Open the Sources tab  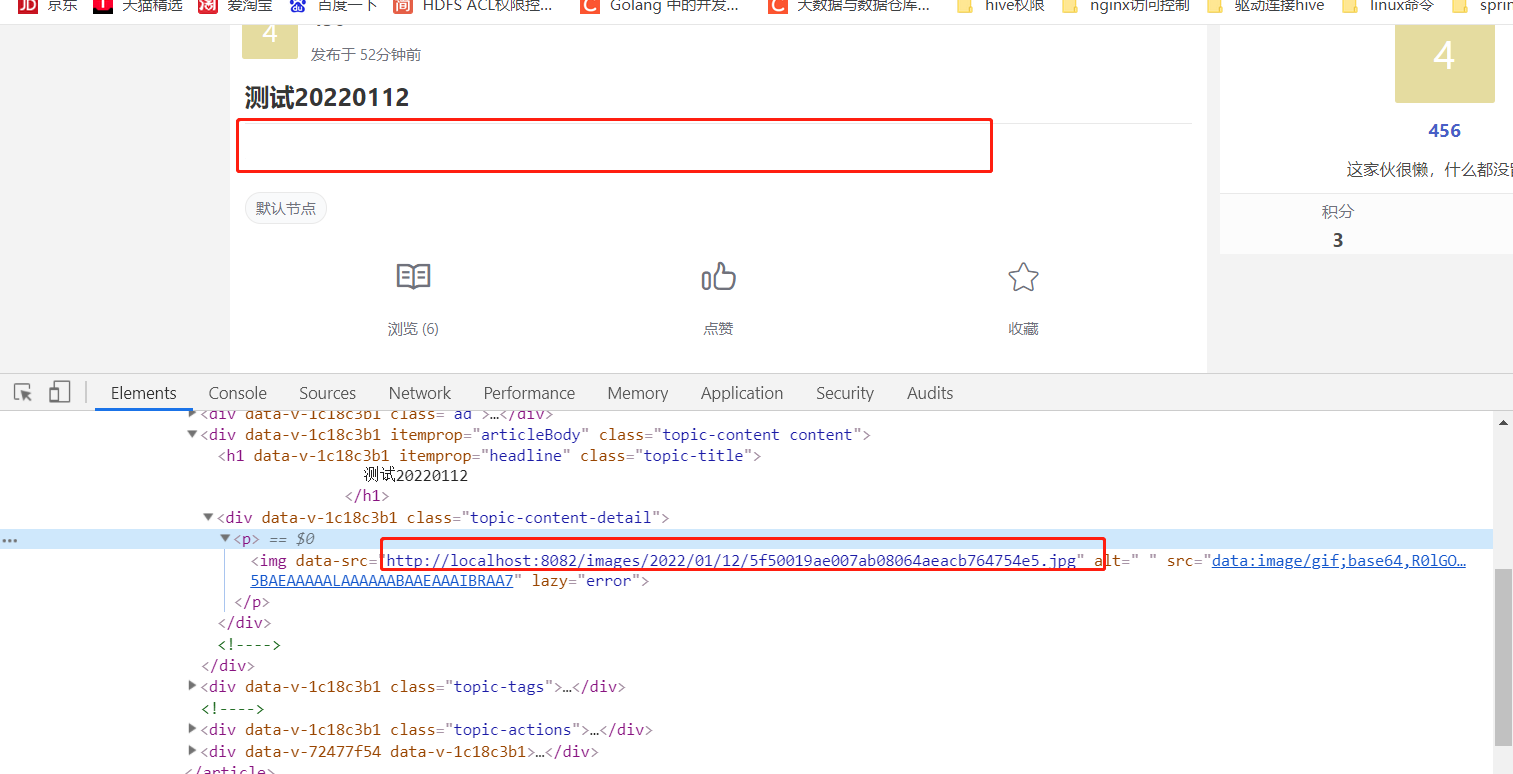[328, 393]
